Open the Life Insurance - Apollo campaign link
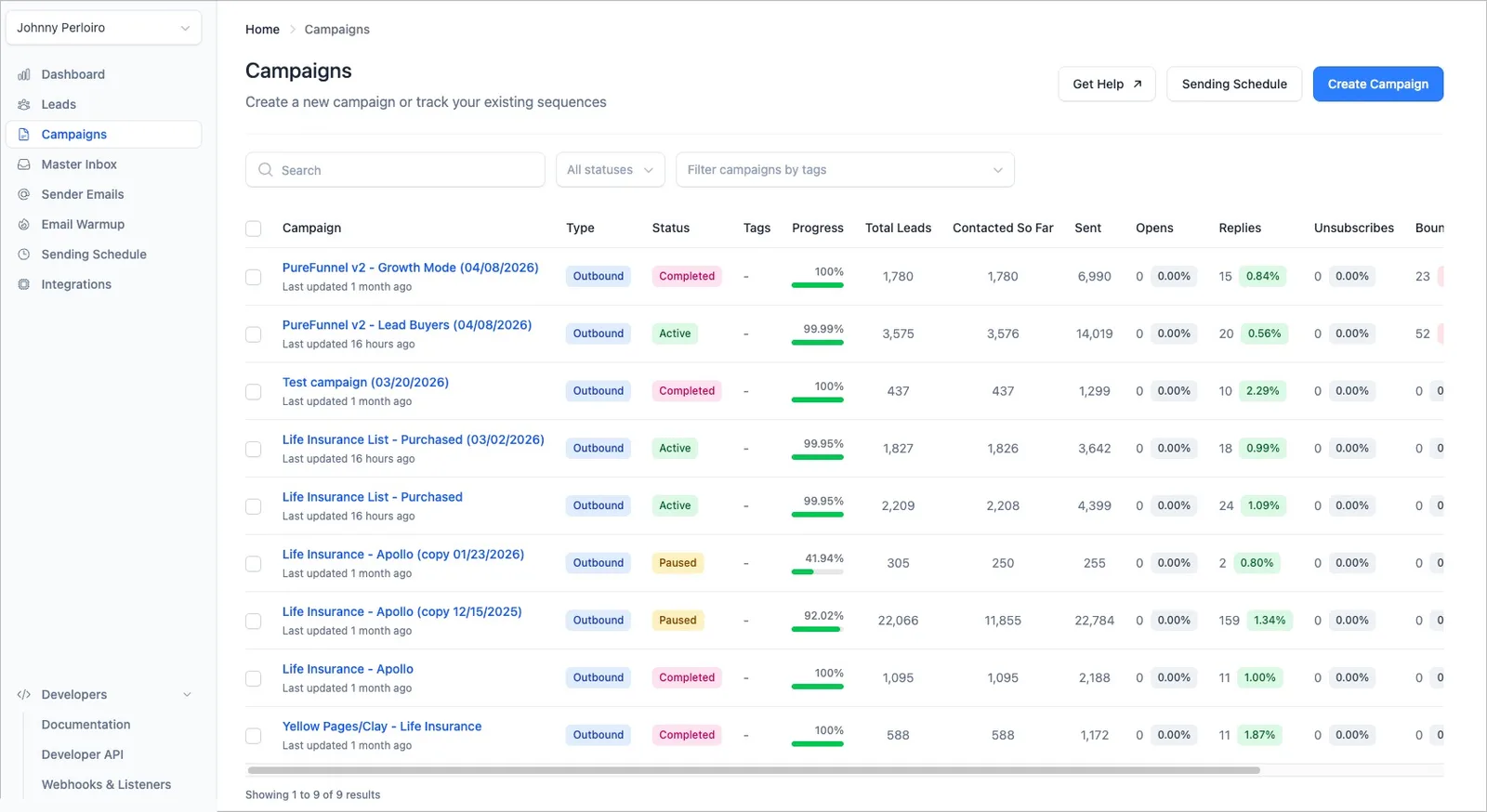 (x=348, y=669)
